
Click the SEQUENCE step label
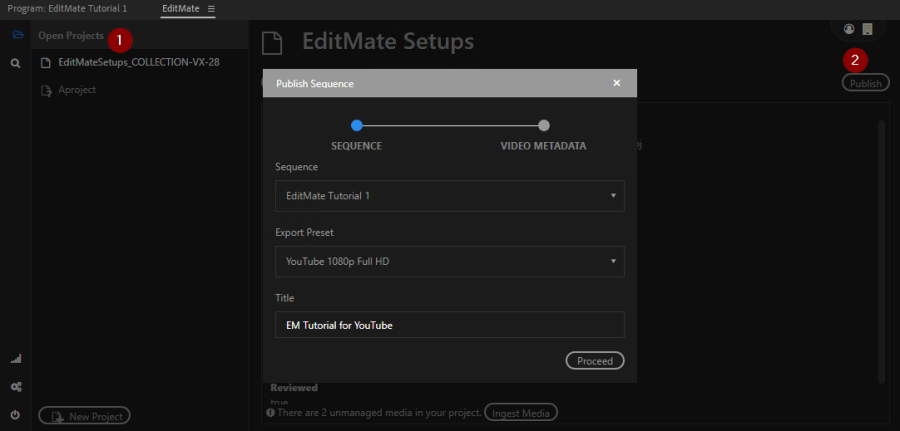pos(356,146)
